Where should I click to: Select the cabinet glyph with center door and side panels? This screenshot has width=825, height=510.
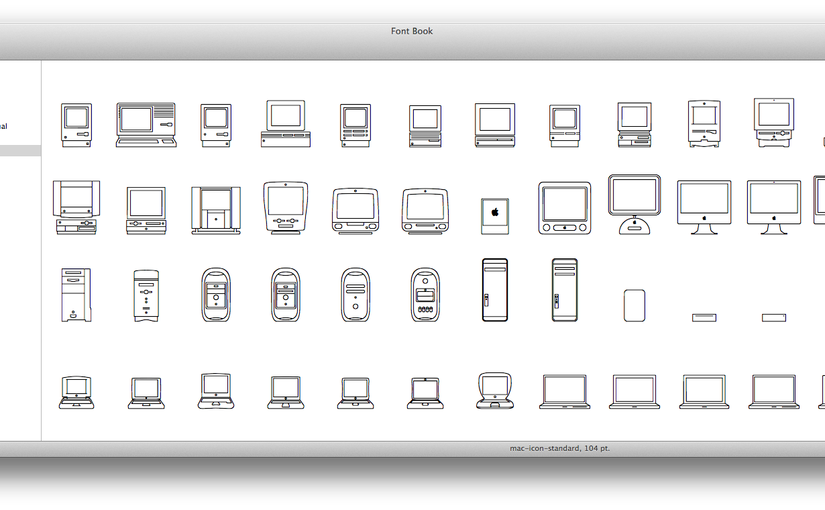point(216,210)
